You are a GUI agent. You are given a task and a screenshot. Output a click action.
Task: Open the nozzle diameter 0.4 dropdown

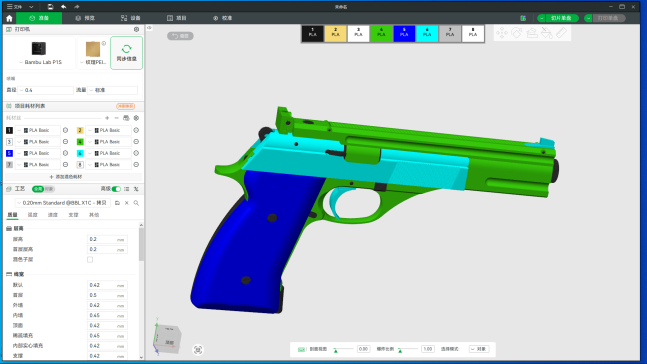point(45,90)
